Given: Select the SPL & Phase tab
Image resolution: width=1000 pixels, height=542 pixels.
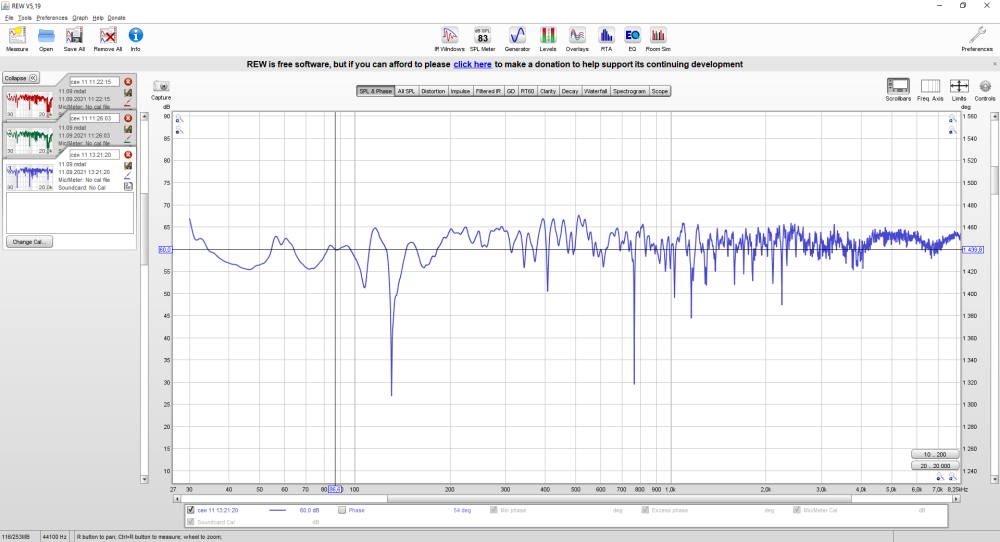Looking at the screenshot, I should (x=376, y=91).
